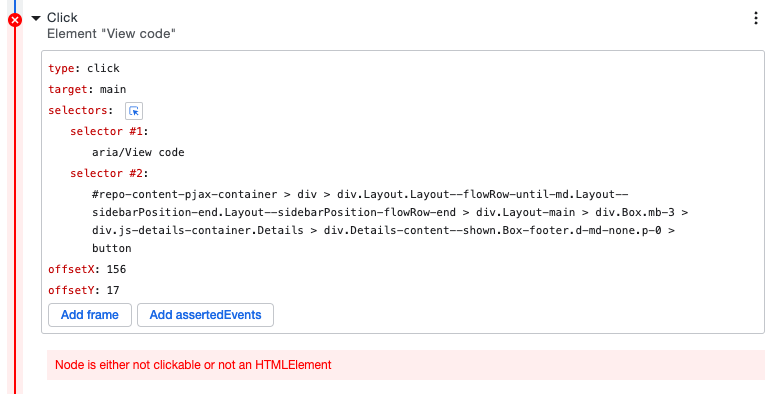Click the 'type:' key label
The height and width of the screenshot is (394, 772).
(64, 68)
